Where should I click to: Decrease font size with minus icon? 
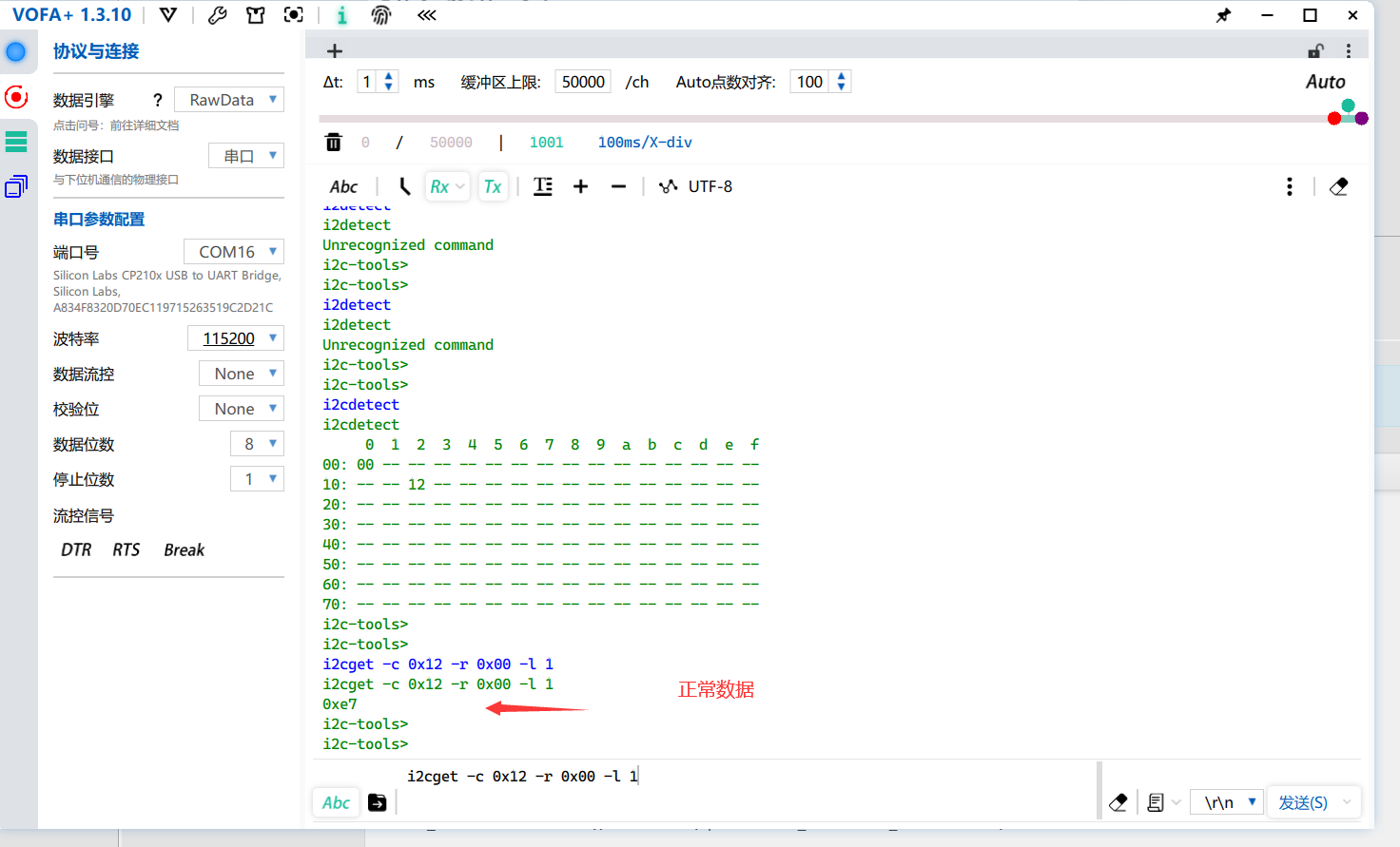pyautogui.click(x=618, y=186)
